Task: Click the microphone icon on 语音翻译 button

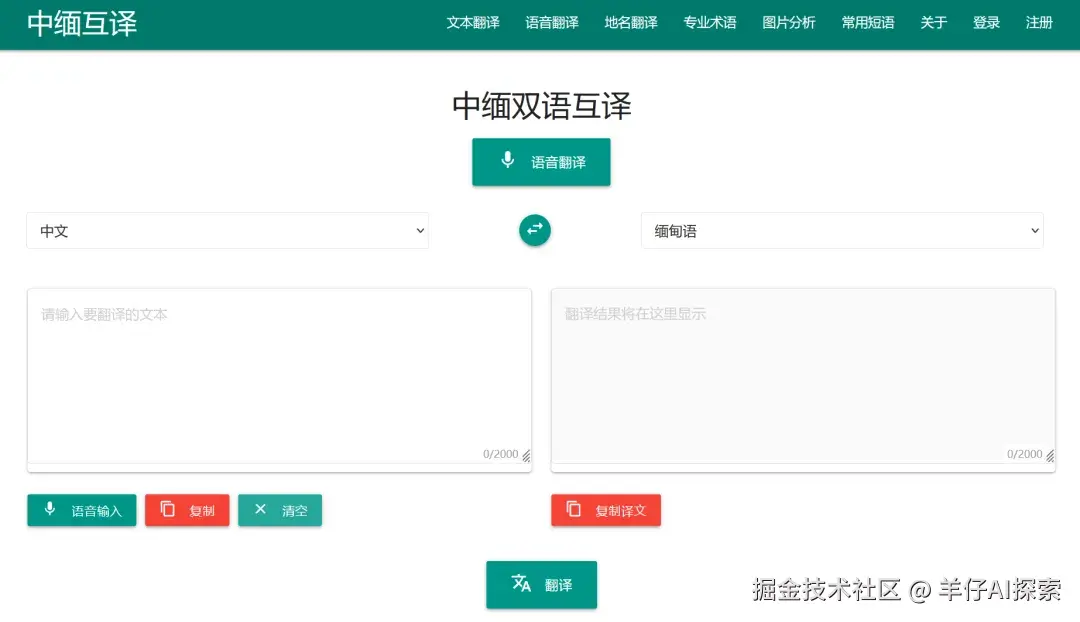Action: coord(508,161)
